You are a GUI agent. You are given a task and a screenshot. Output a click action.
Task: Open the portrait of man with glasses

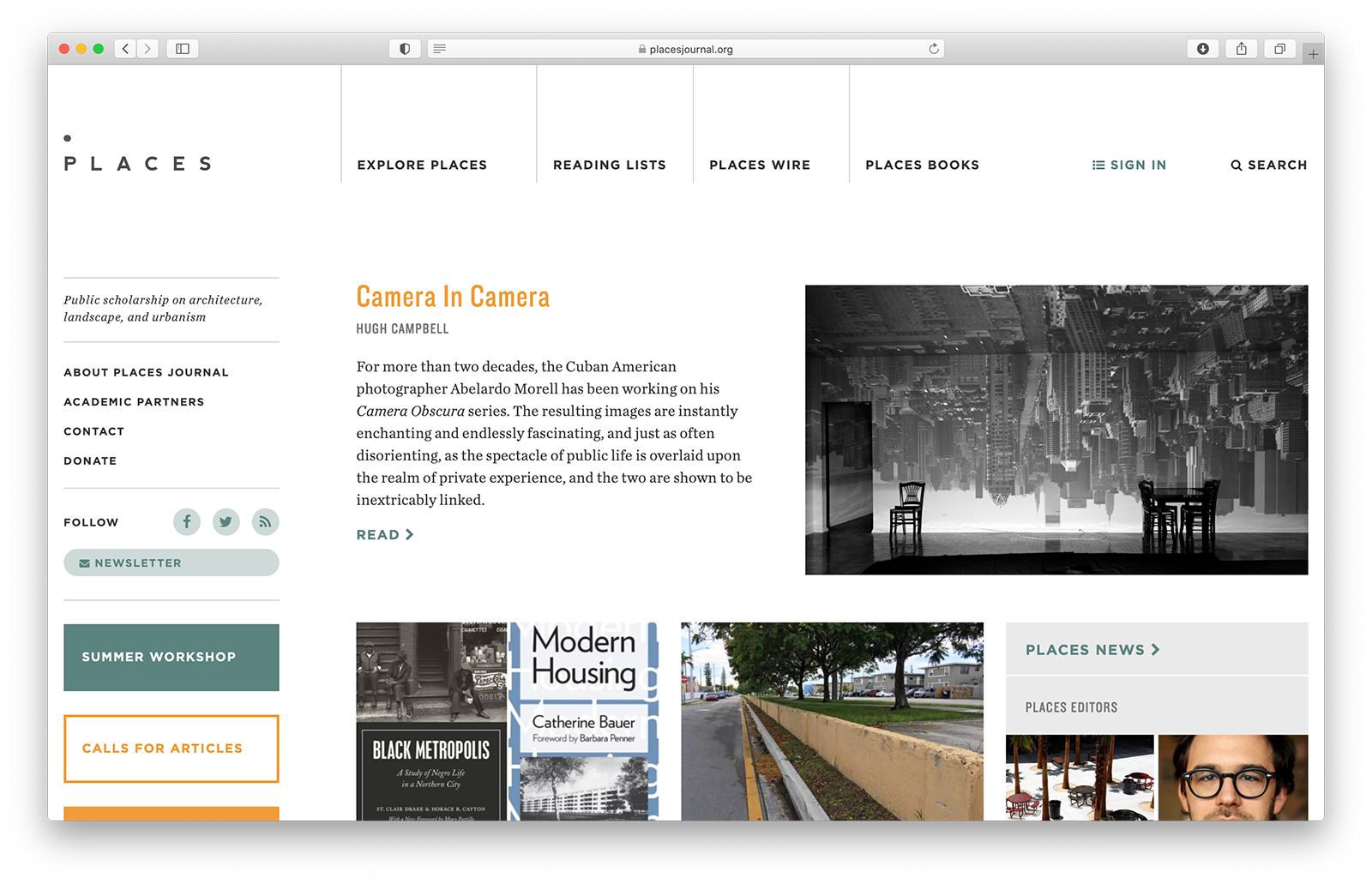(x=1233, y=778)
